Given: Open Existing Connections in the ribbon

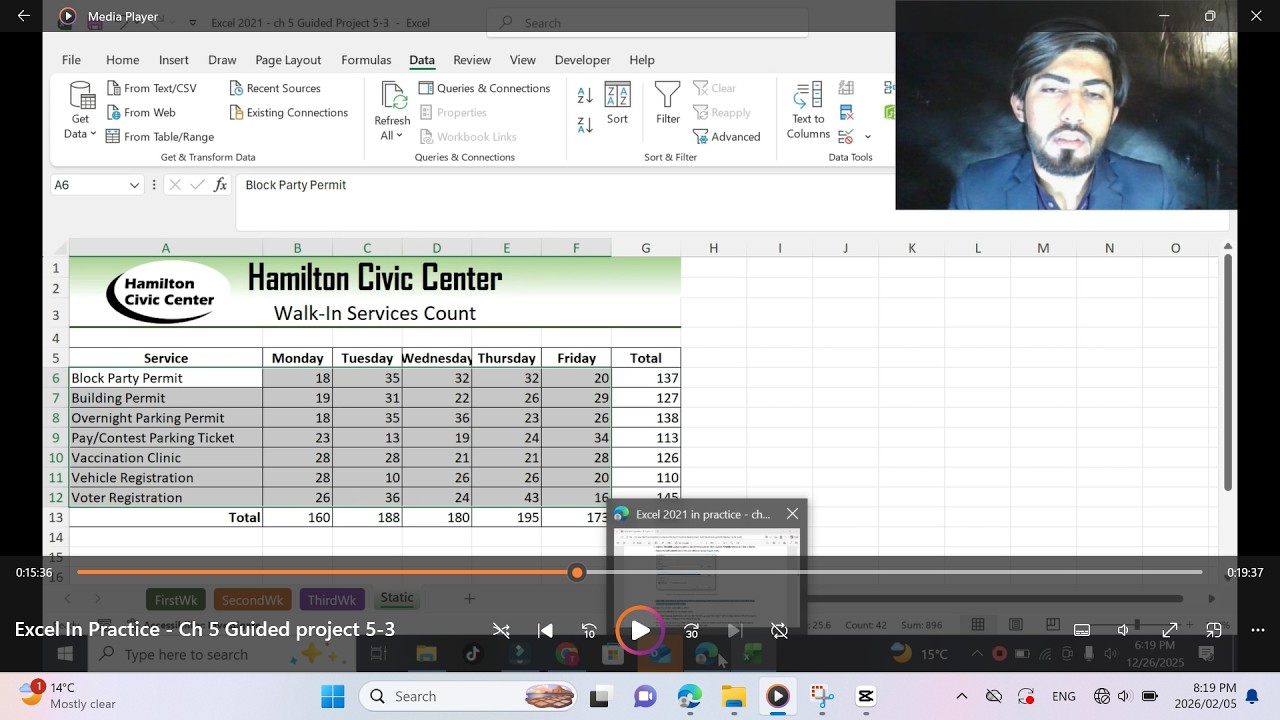Looking at the screenshot, I should [289, 112].
